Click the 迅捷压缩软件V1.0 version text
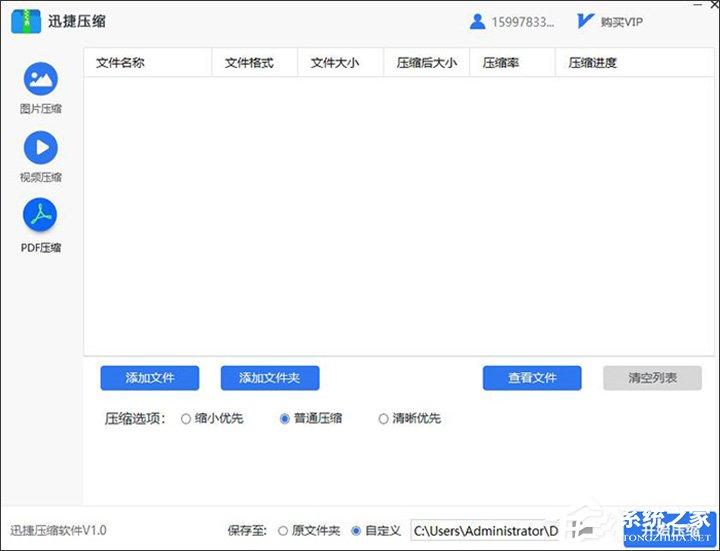Viewport: 720px width, 551px height. [x=58, y=531]
